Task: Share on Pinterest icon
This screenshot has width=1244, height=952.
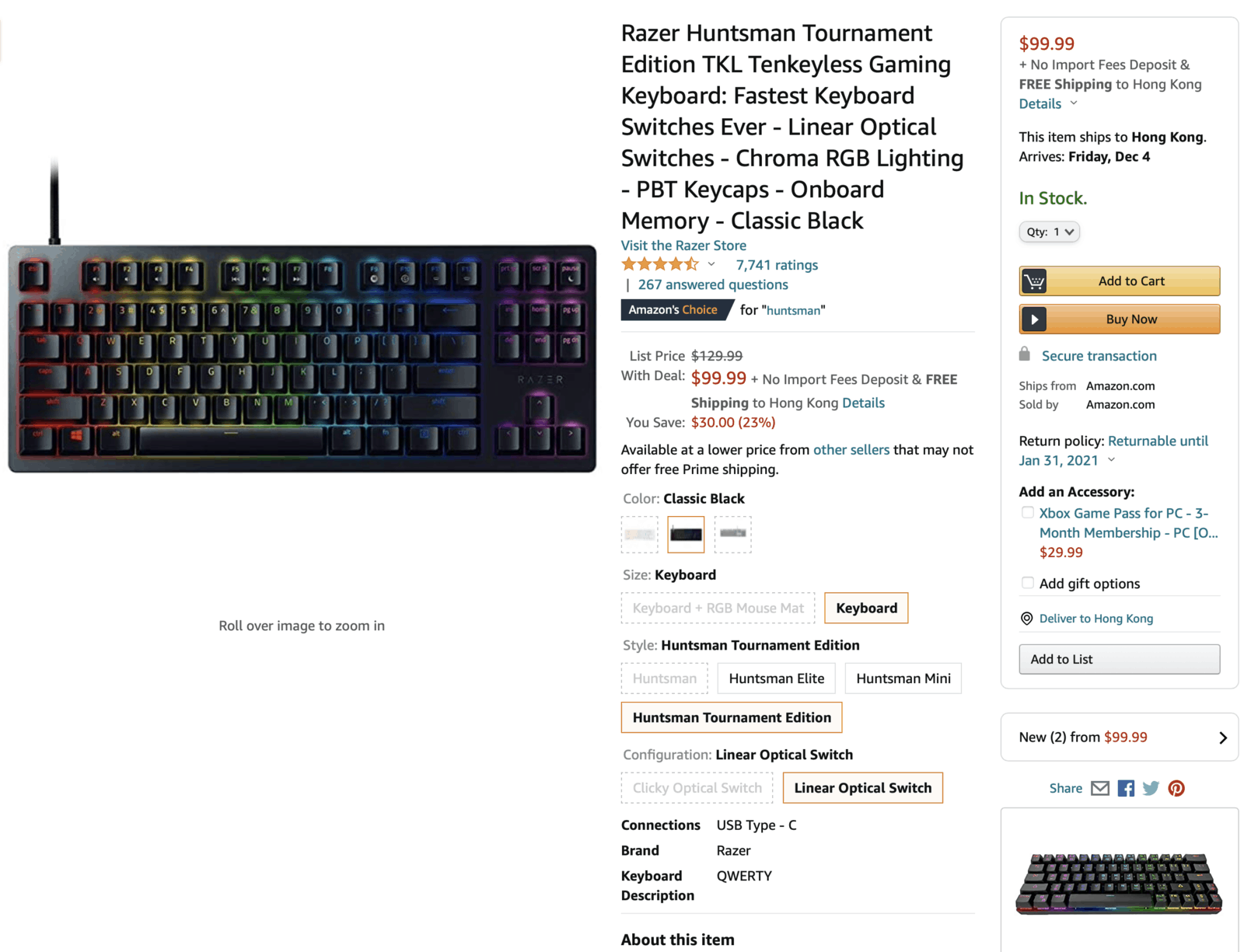Action: click(1176, 788)
